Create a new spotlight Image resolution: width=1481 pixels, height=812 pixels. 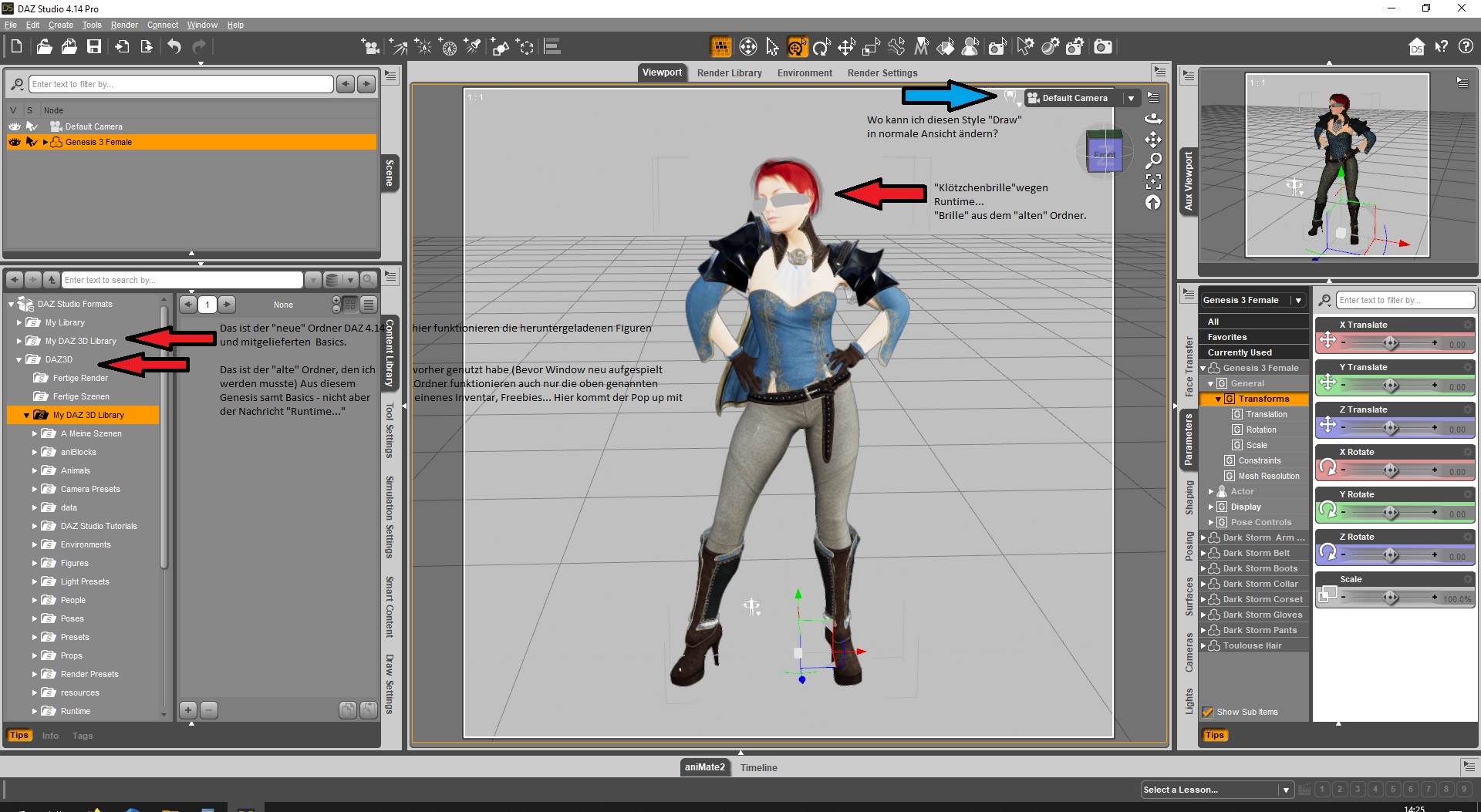click(473, 47)
